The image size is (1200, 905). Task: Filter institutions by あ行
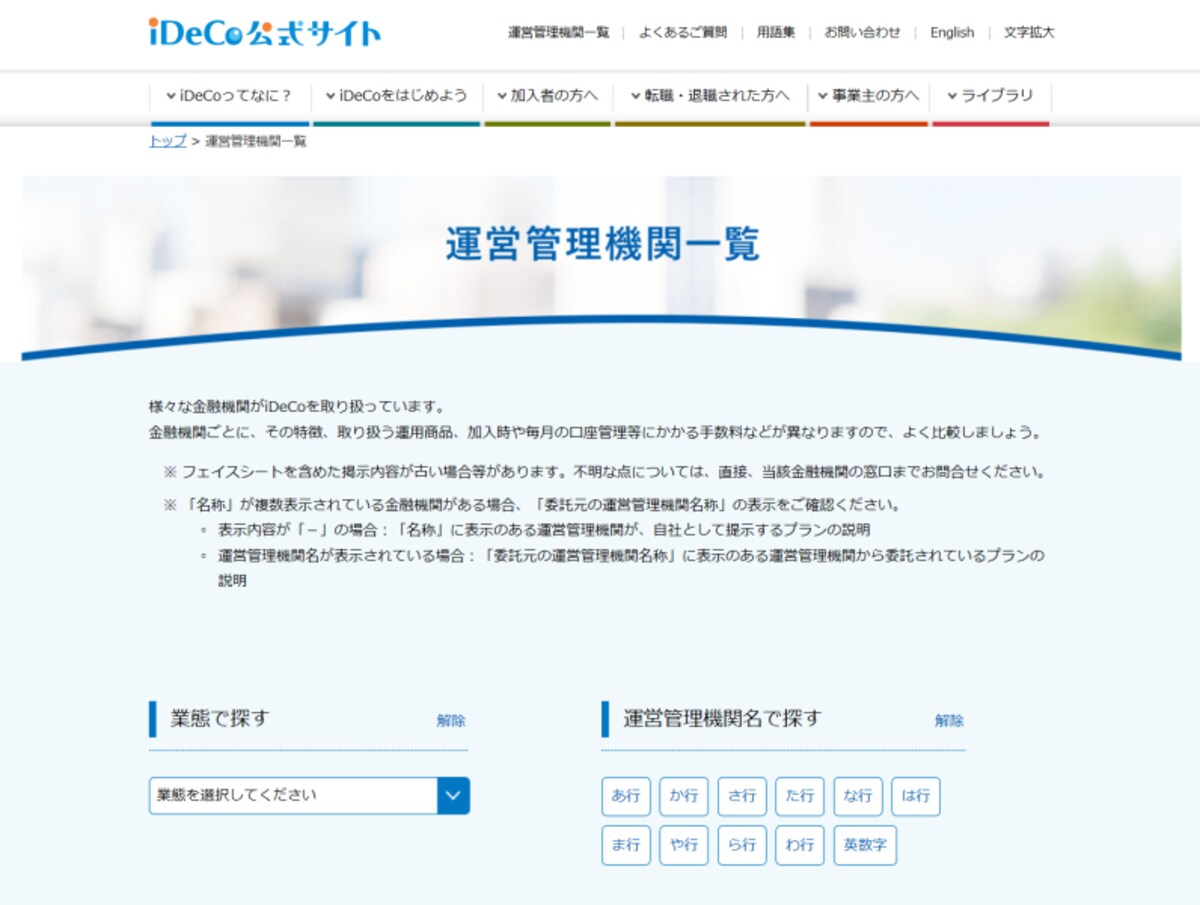coord(626,797)
